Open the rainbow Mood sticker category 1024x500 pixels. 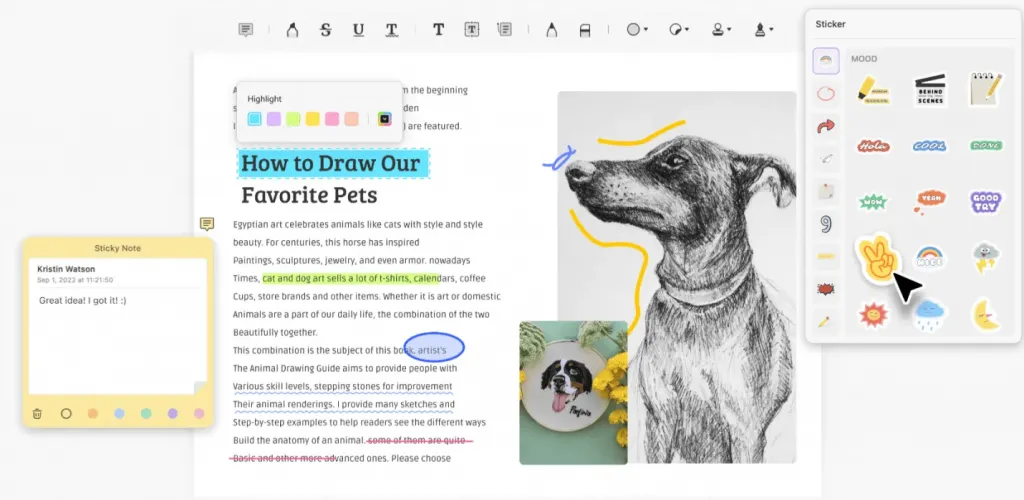tap(826, 61)
